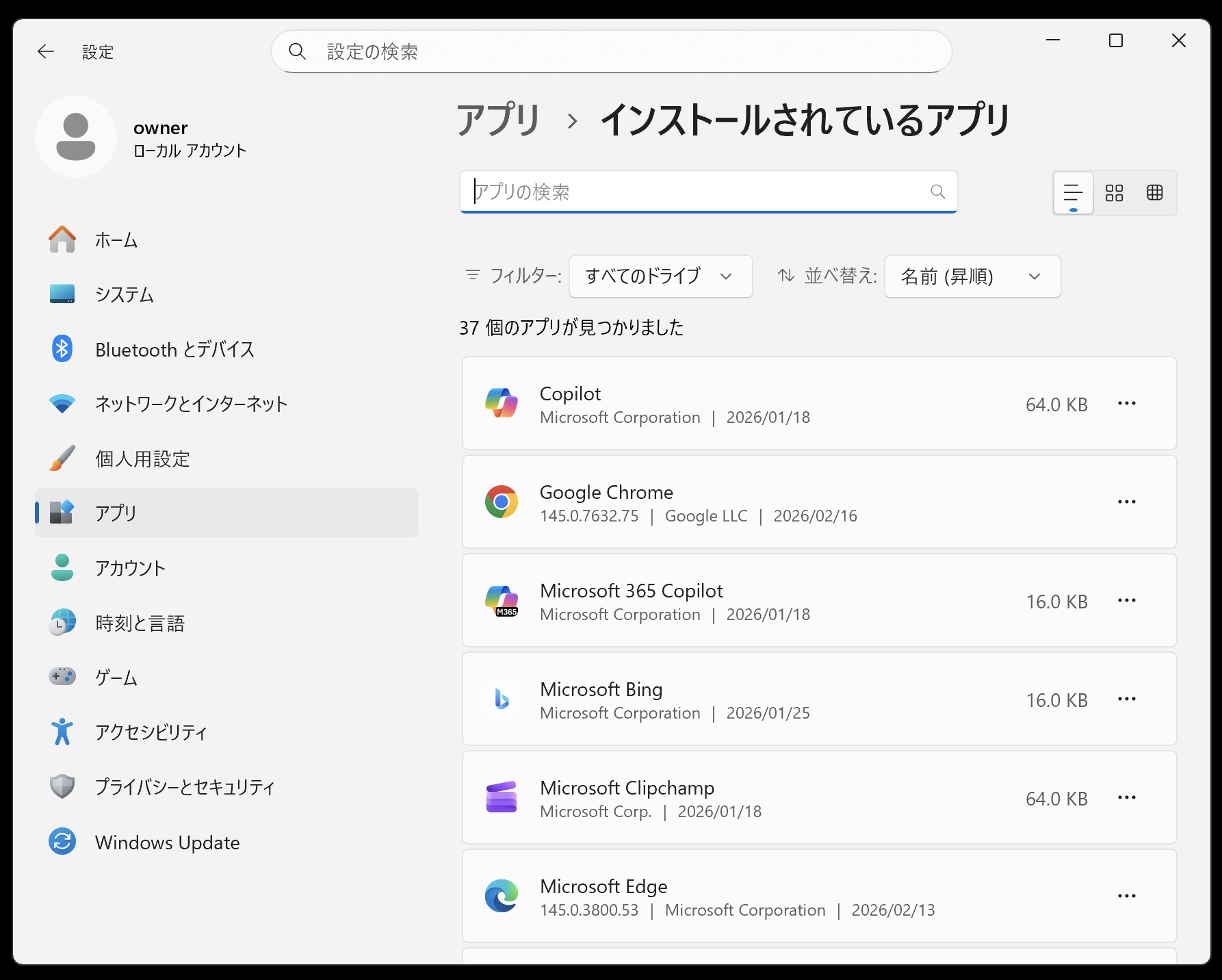The width and height of the screenshot is (1222, 980).
Task: Open the 名前 (昇順) sort dropdown
Action: [971, 276]
